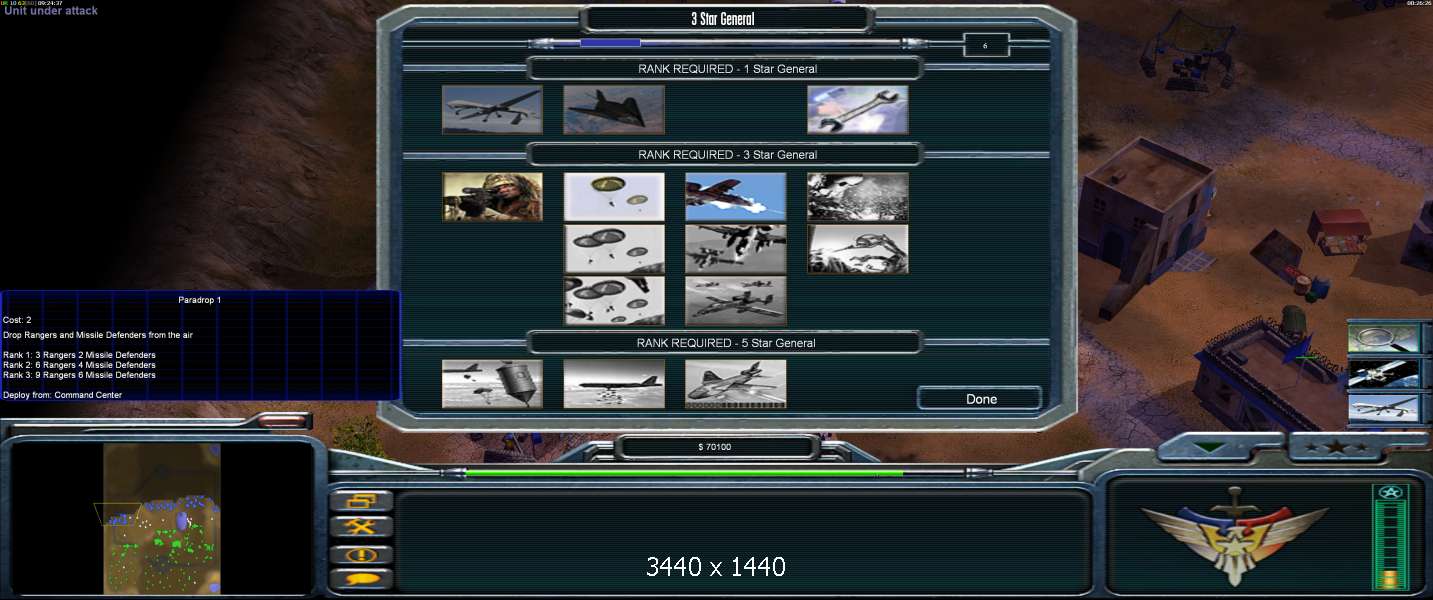Viewport: 1433px width, 600px height.
Task: Click the 'Paradrop 1' tooltip title
Action: 200,300
